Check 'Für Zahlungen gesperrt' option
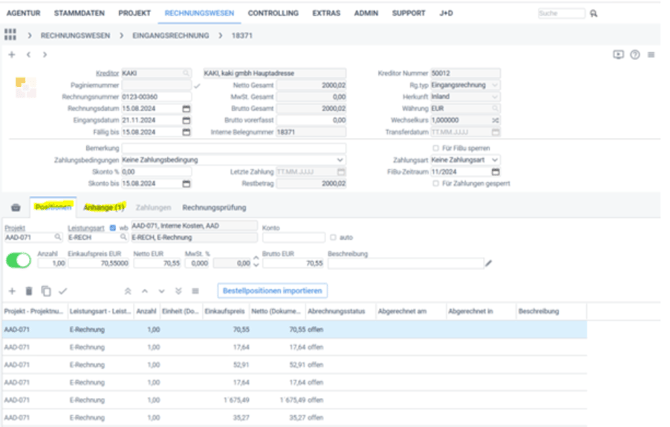The image size is (670, 427). pyautogui.click(x=433, y=184)
